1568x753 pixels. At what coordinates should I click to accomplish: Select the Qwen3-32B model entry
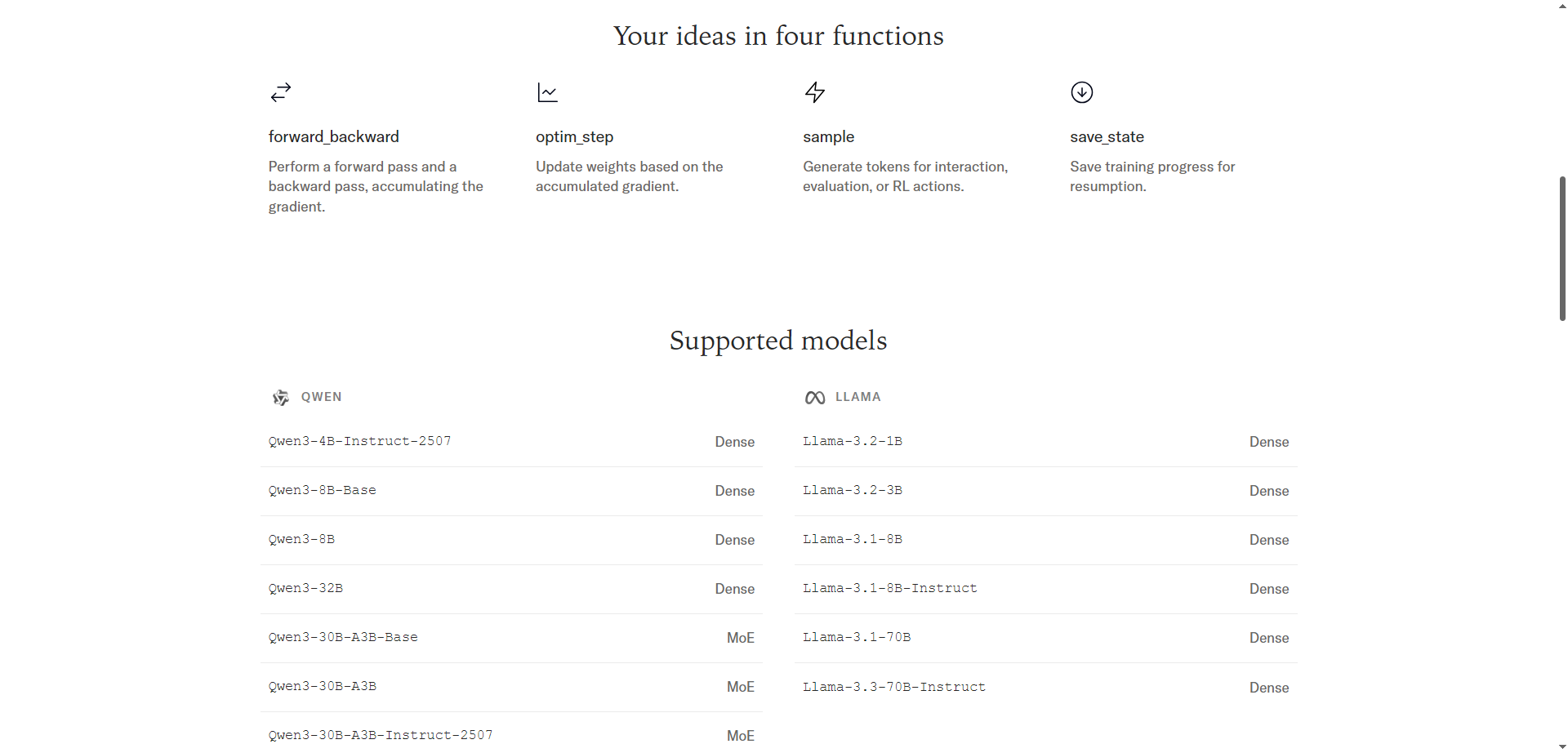(x=305, y=588)
